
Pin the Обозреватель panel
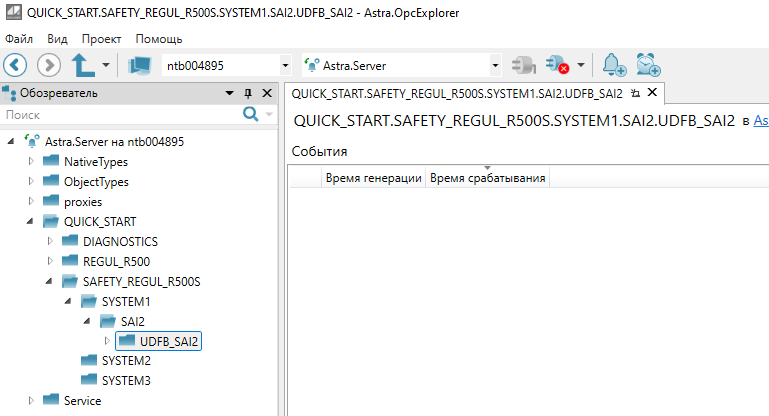coord(248,93)
